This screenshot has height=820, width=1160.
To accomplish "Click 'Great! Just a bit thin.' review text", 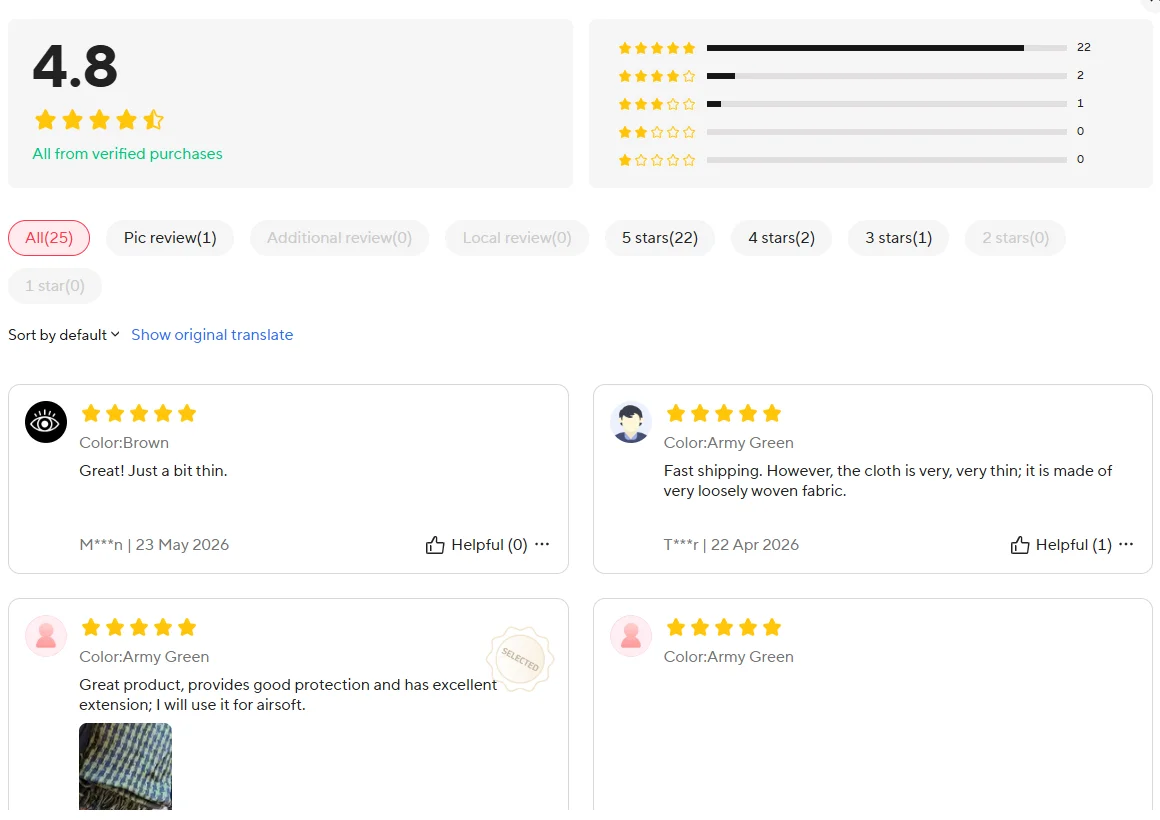I will [x=153, y=471].
